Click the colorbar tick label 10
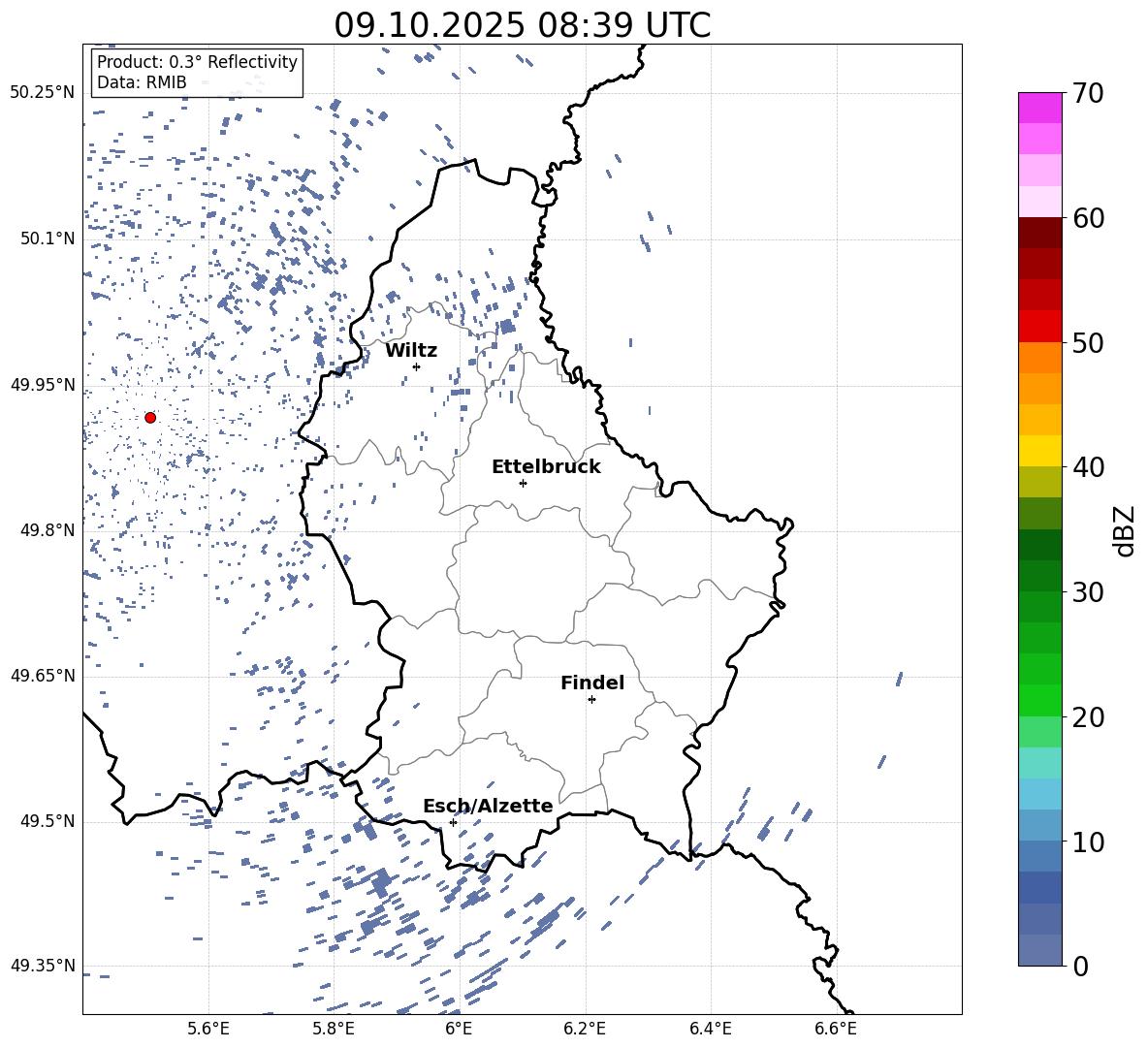Screen dimensions: 1148x1048 [x=1088, y=842]
